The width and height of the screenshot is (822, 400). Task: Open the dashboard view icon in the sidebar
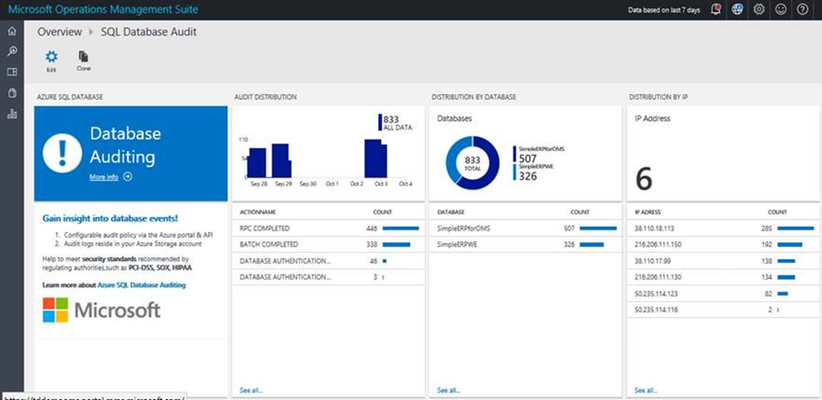coord(12,72)
